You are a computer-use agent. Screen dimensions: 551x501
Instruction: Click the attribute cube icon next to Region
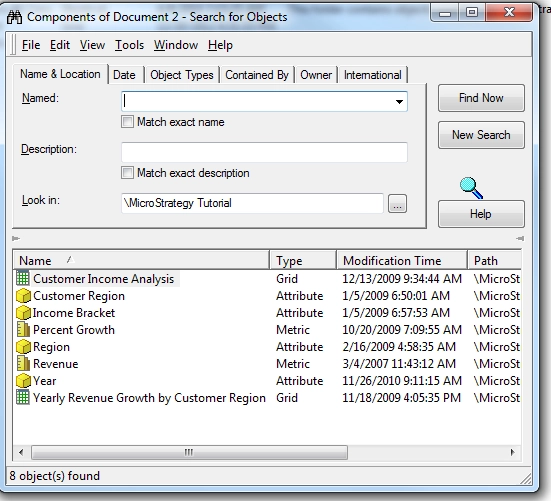(x=24, y=346)
